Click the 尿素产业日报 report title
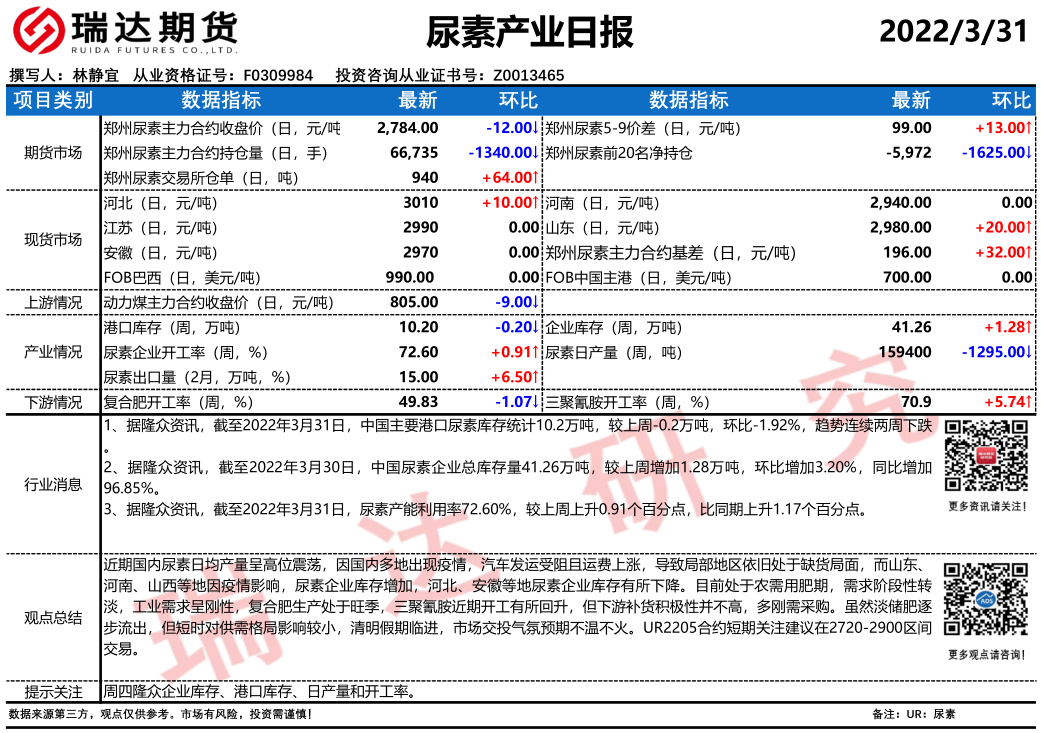The width and height of the screenshot is (1041, 733). pyautogui.click(x=530, y=33)
